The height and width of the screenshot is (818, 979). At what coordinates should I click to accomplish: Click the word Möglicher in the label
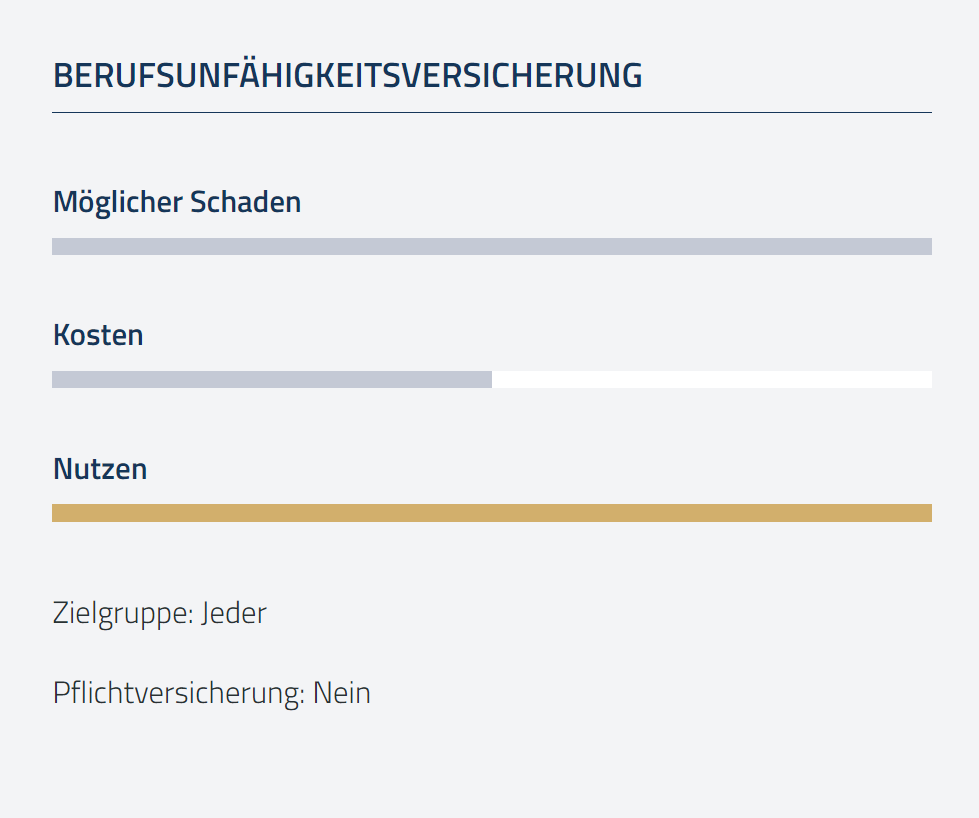click(x=118, y=203)
